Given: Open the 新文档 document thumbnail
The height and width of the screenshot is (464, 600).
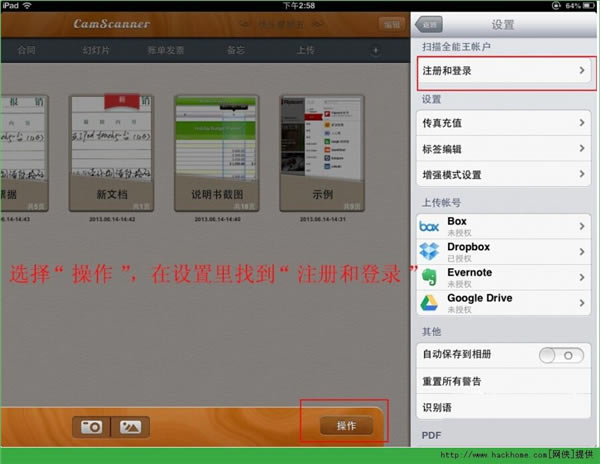Looking at the screenshot, I should click(x=111, y=153).
